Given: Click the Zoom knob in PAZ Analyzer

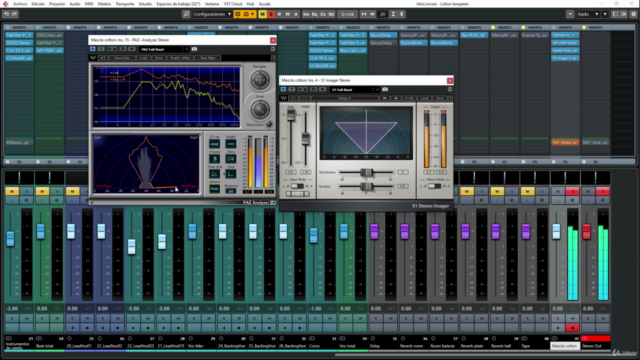Looking at the screenshot, I should coord(260,109).
